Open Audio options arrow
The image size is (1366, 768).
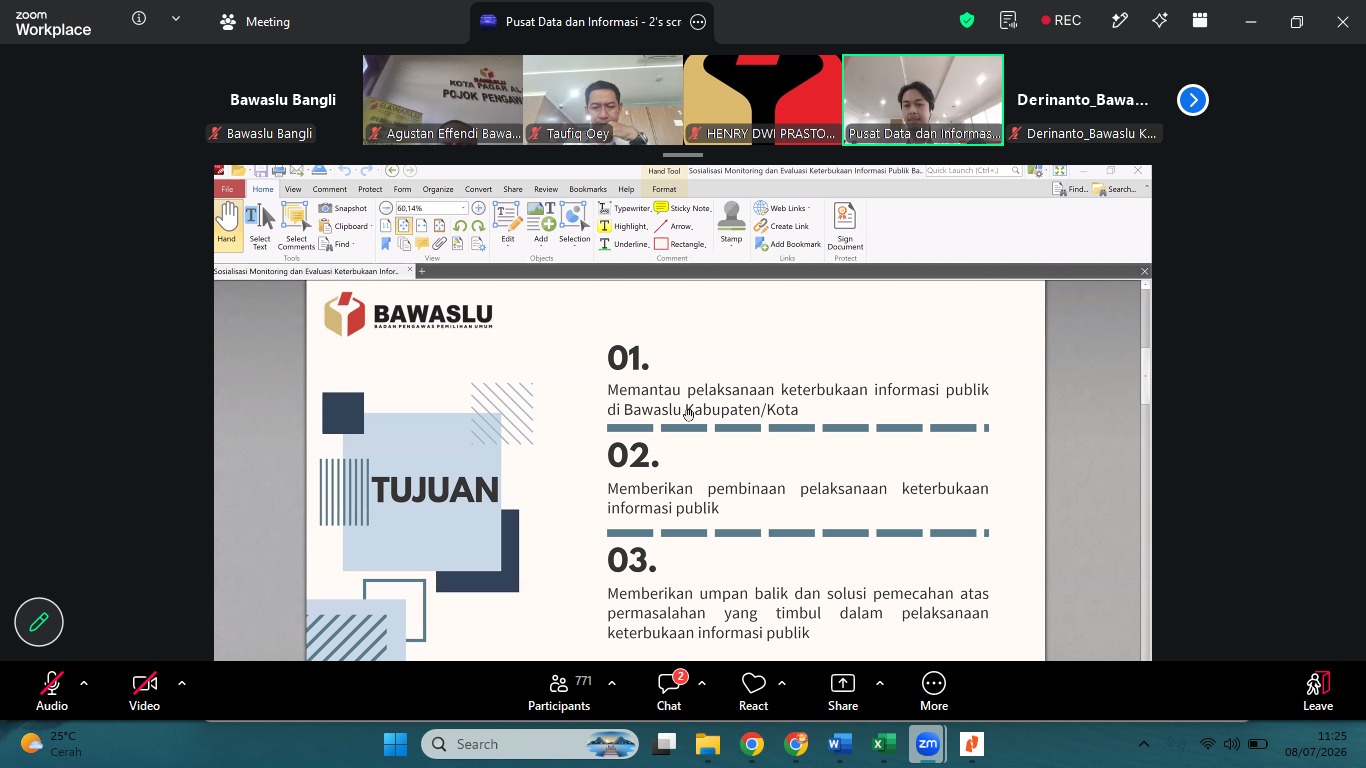(84, 683)
